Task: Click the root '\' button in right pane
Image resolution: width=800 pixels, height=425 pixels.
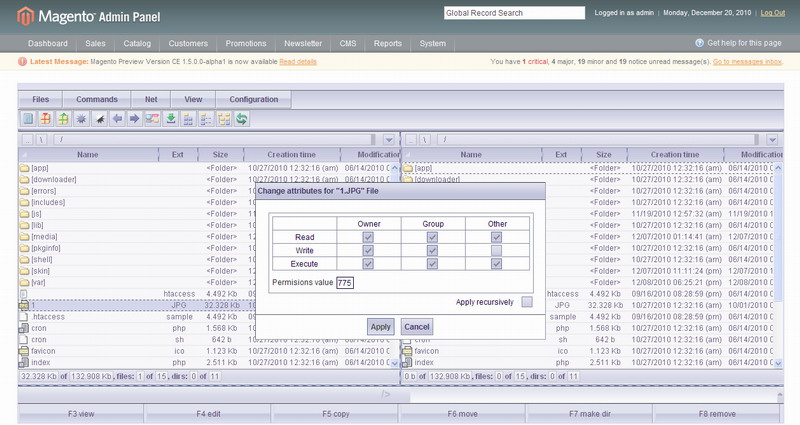Action: [424, 139]
